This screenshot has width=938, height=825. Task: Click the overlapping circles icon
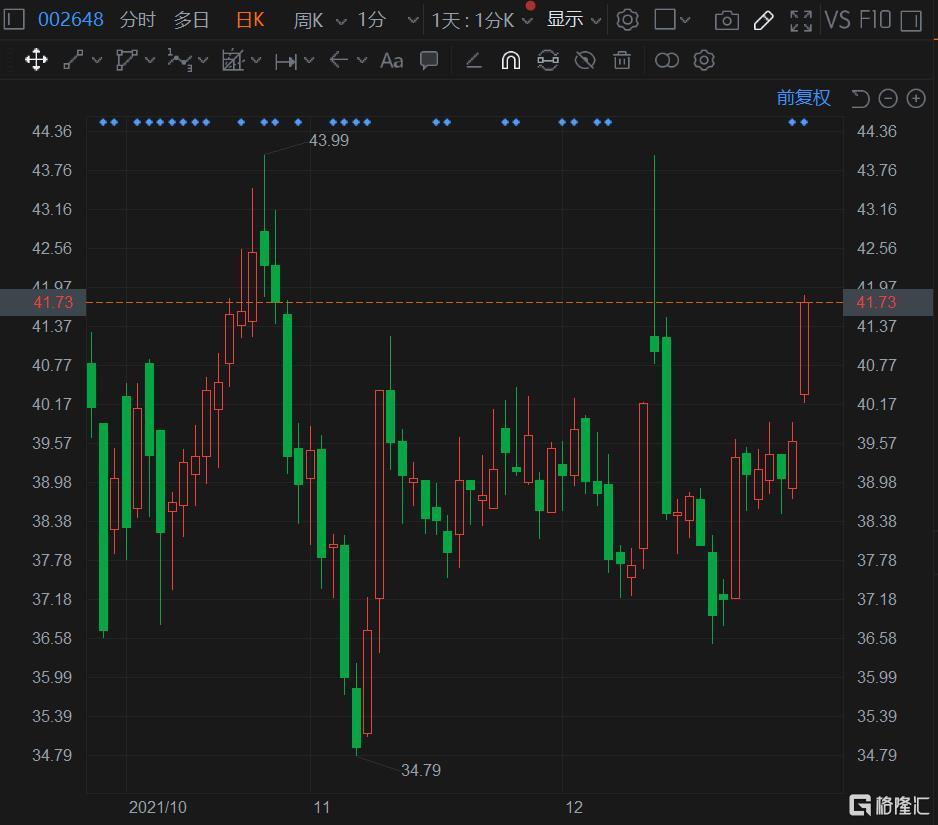coord(666,60)
